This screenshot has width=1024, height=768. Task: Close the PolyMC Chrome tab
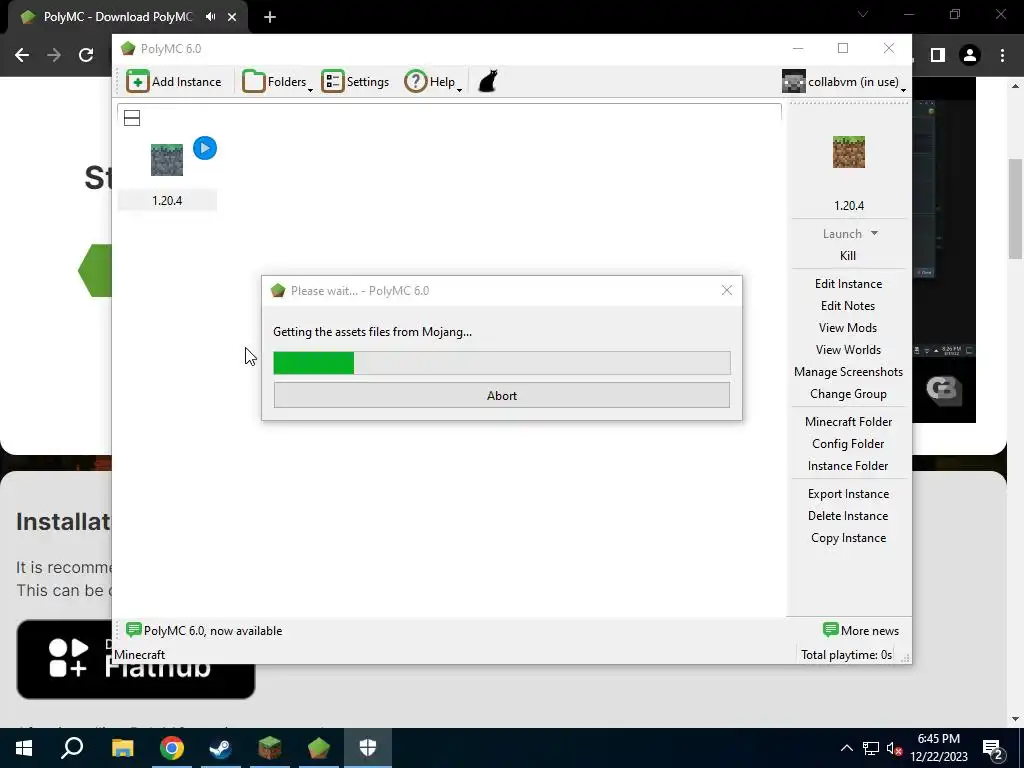[x=232, y=17]
